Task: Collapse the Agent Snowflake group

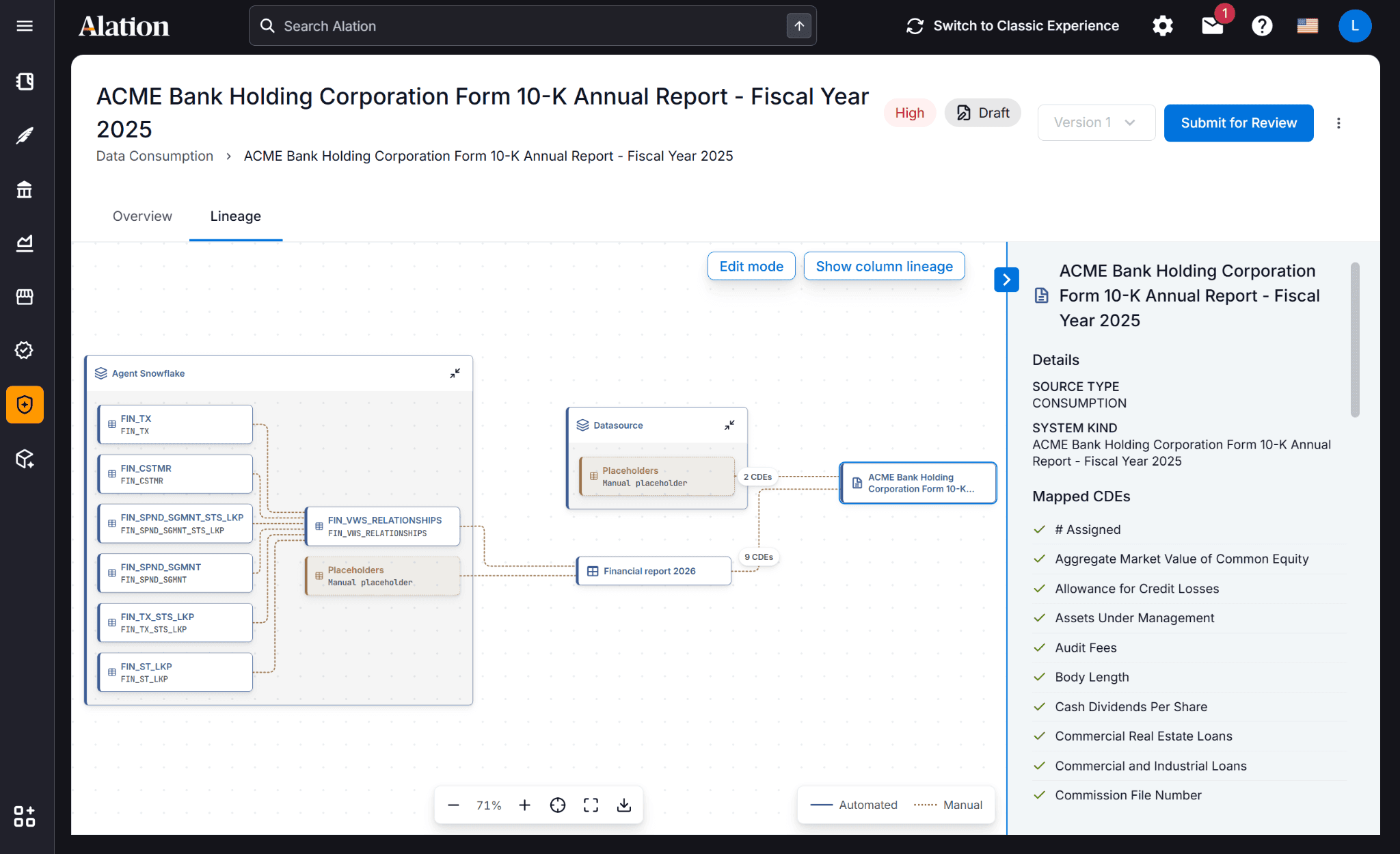Action: (455, 373)
